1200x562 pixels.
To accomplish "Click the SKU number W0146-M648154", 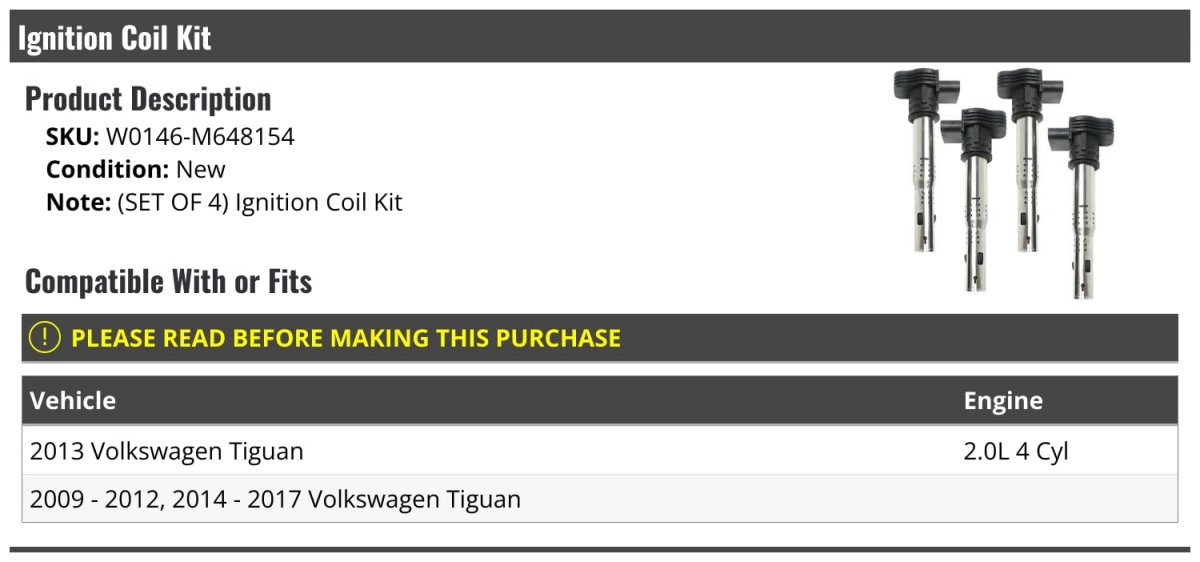I will 200,137.
